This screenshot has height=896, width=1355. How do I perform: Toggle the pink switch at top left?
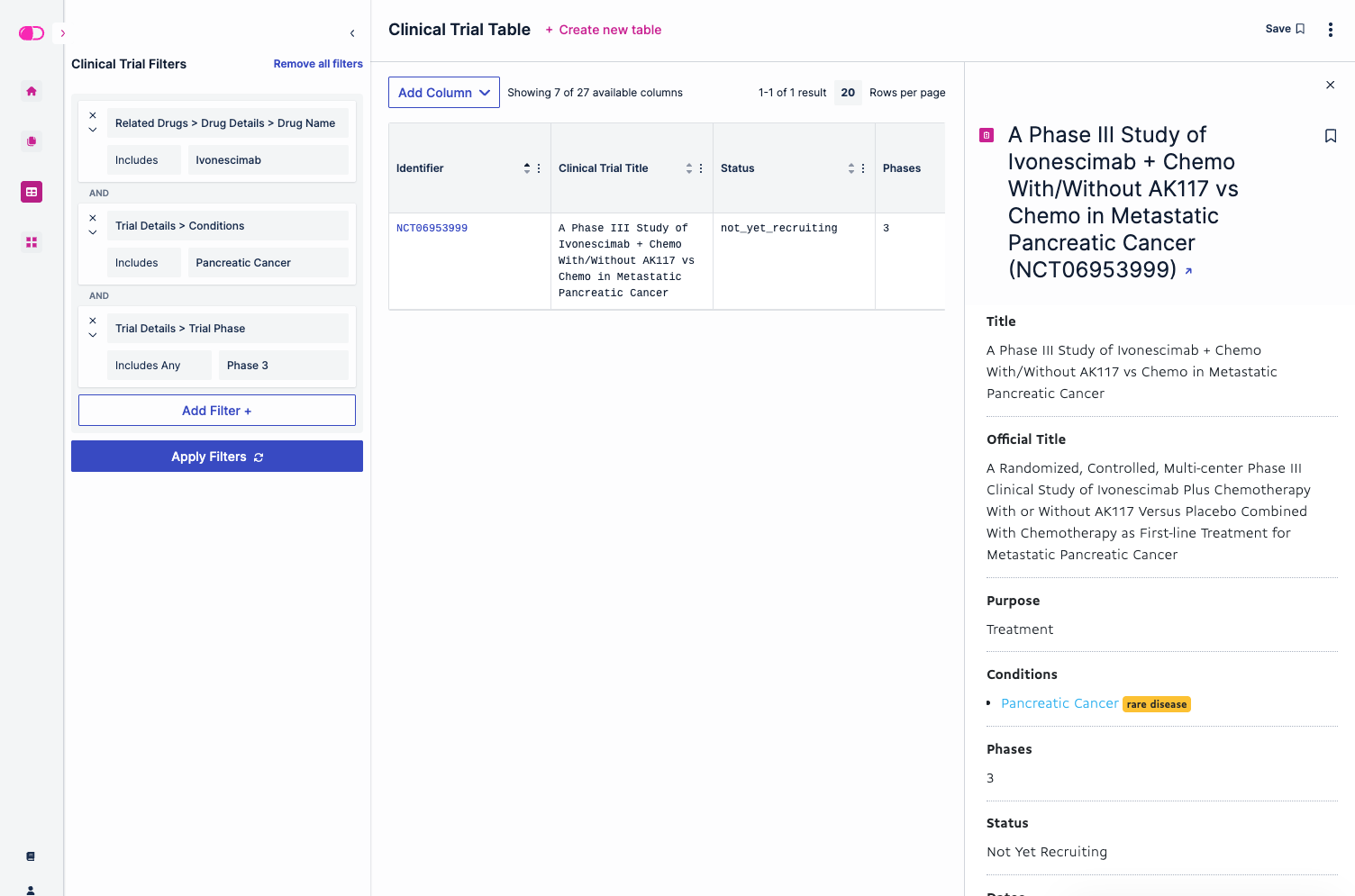click(32, 33)
